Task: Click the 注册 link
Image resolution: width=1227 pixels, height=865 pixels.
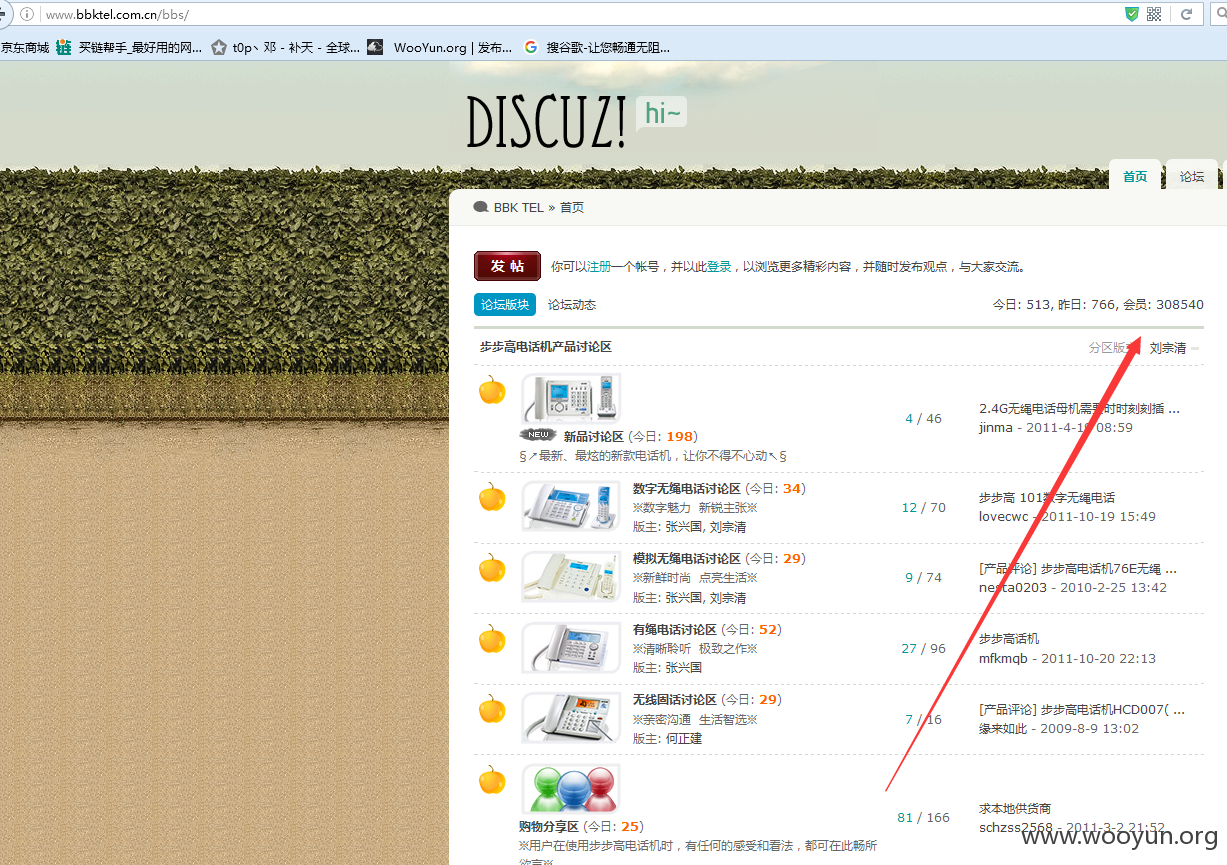Action: click(599, 267)
